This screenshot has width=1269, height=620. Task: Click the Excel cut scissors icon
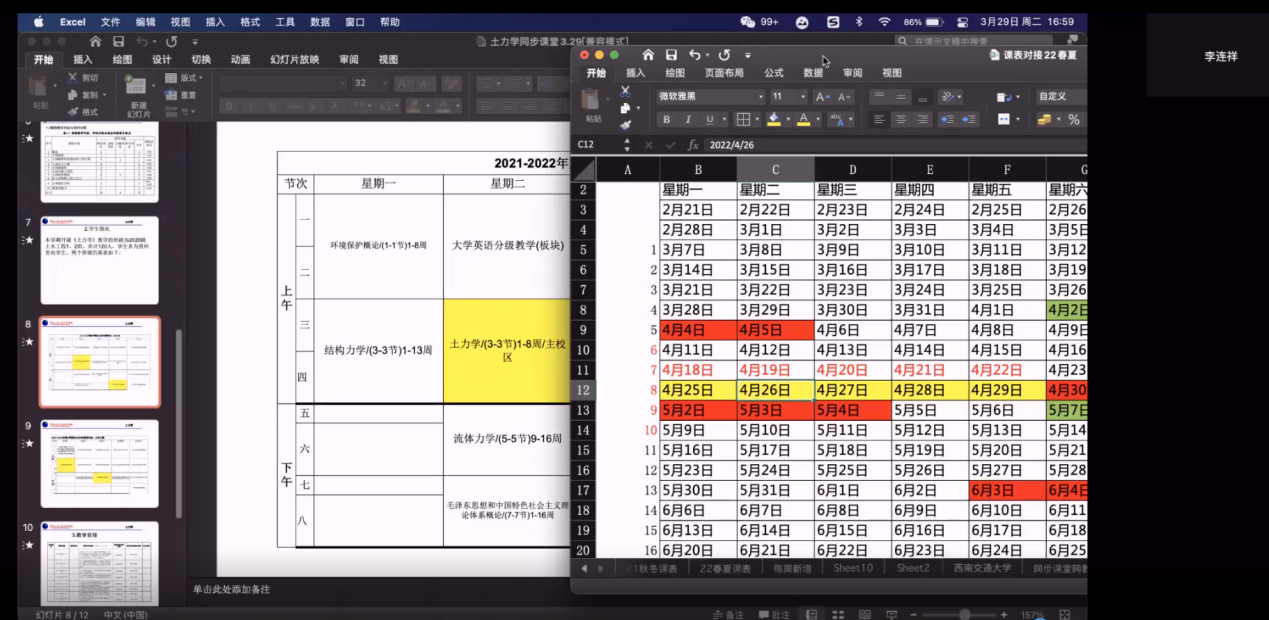tap(625, 91)
